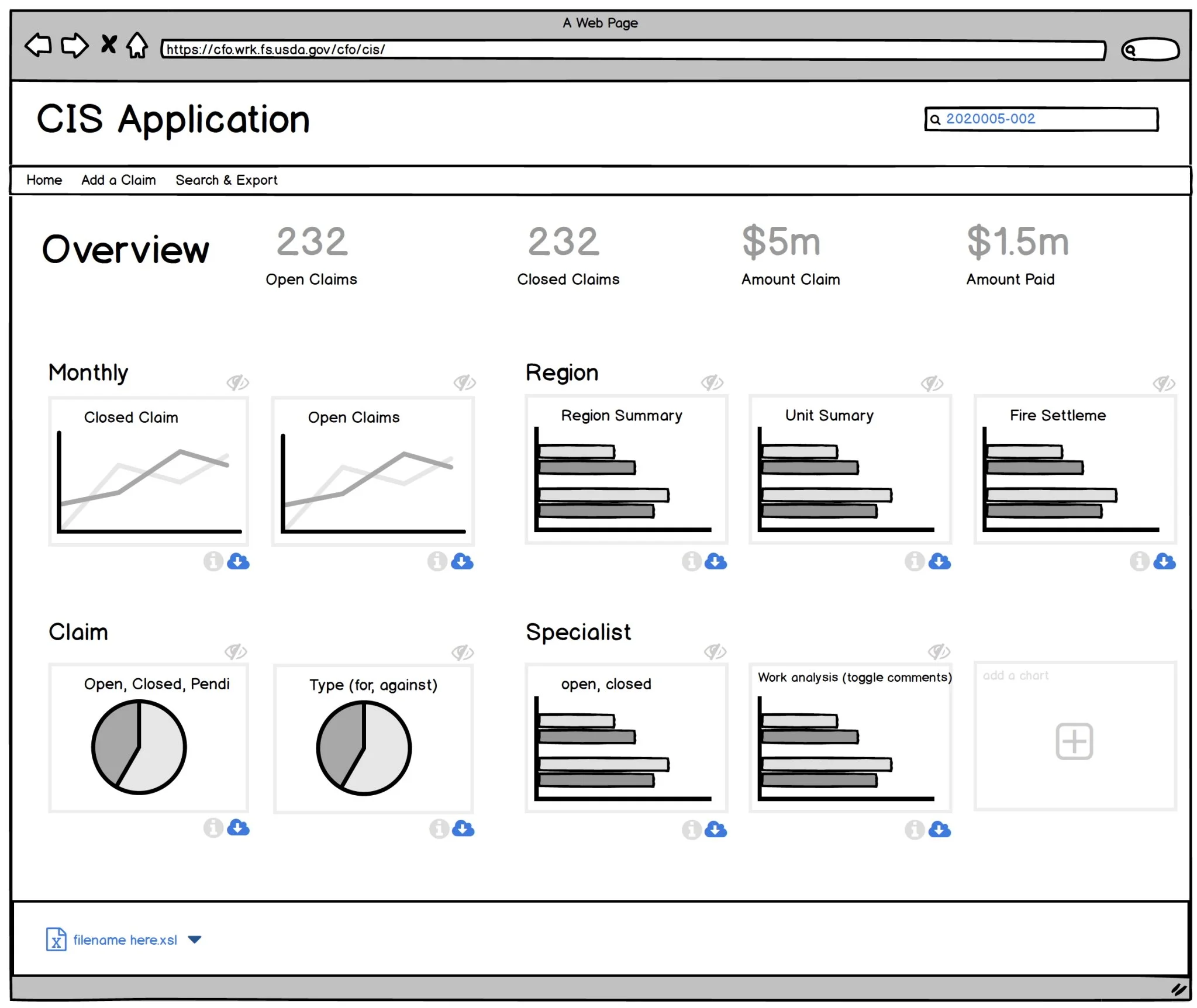Viewport: 1197px width, 1008px height.
Task: Hide the Closed Claim monthly chart
Action: [x=237, y=383]
